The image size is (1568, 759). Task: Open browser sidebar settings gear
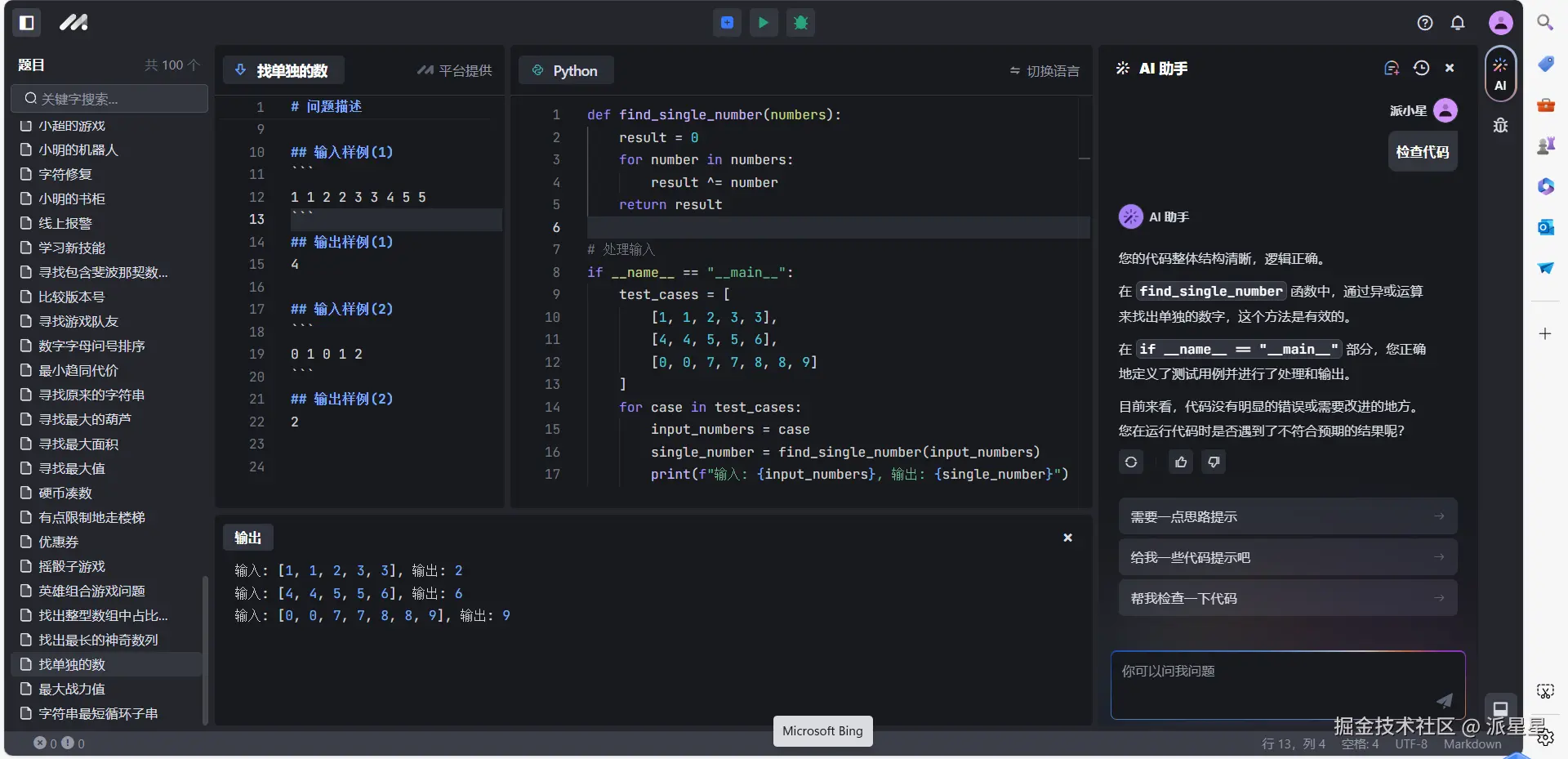1545,738
